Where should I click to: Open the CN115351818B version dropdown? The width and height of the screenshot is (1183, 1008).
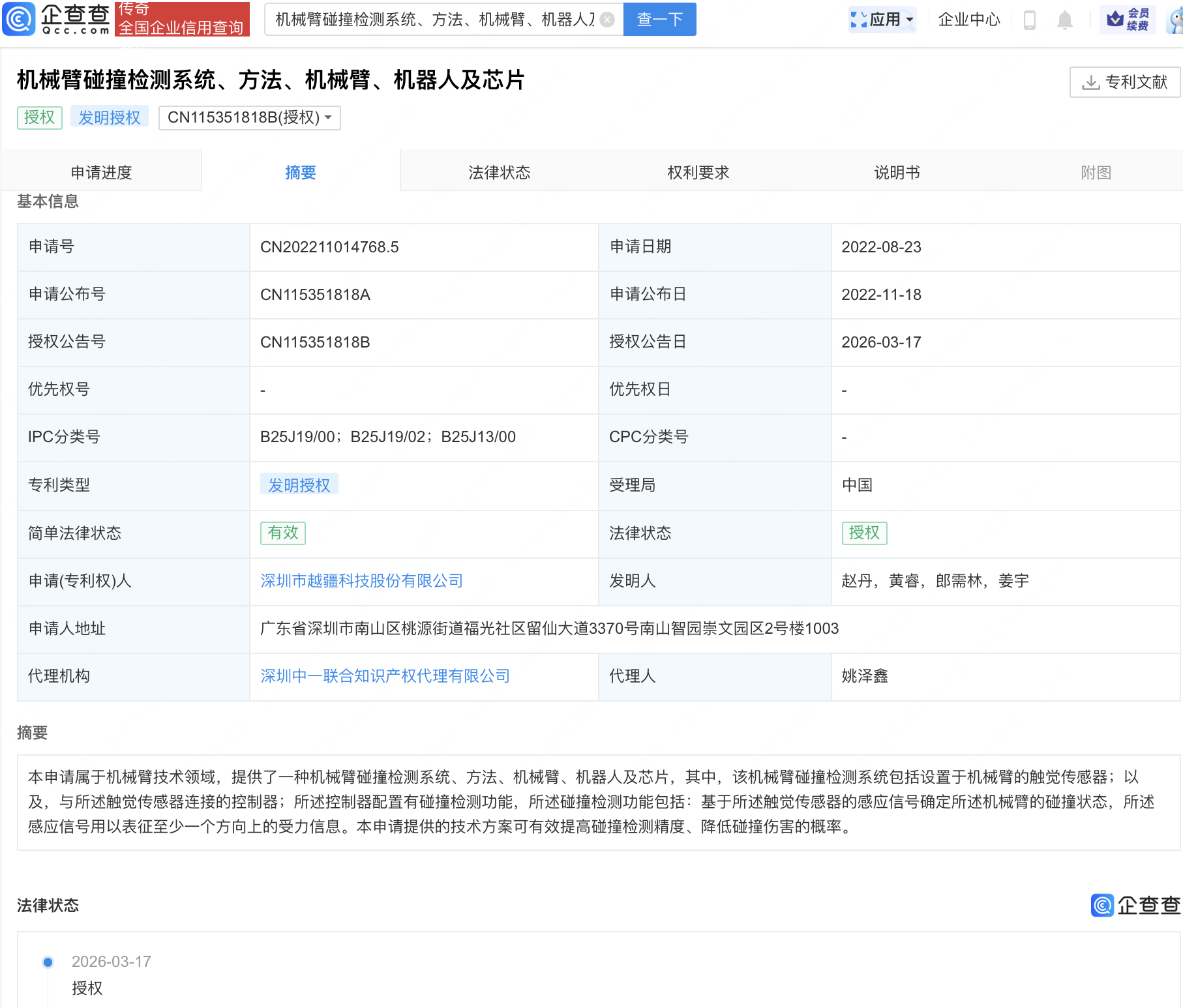[249, 117]
